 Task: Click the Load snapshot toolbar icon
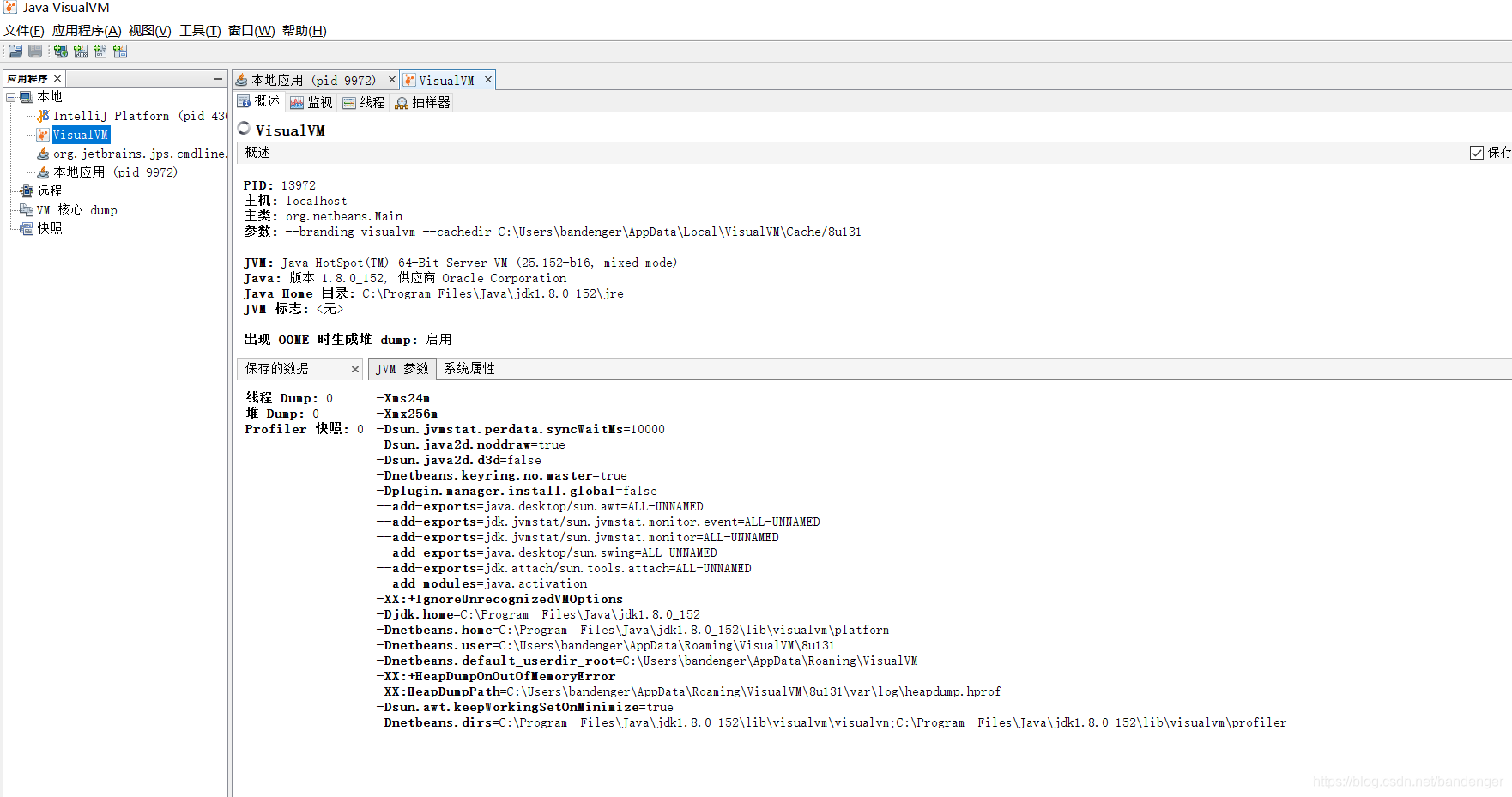click(x=15, y=51)
